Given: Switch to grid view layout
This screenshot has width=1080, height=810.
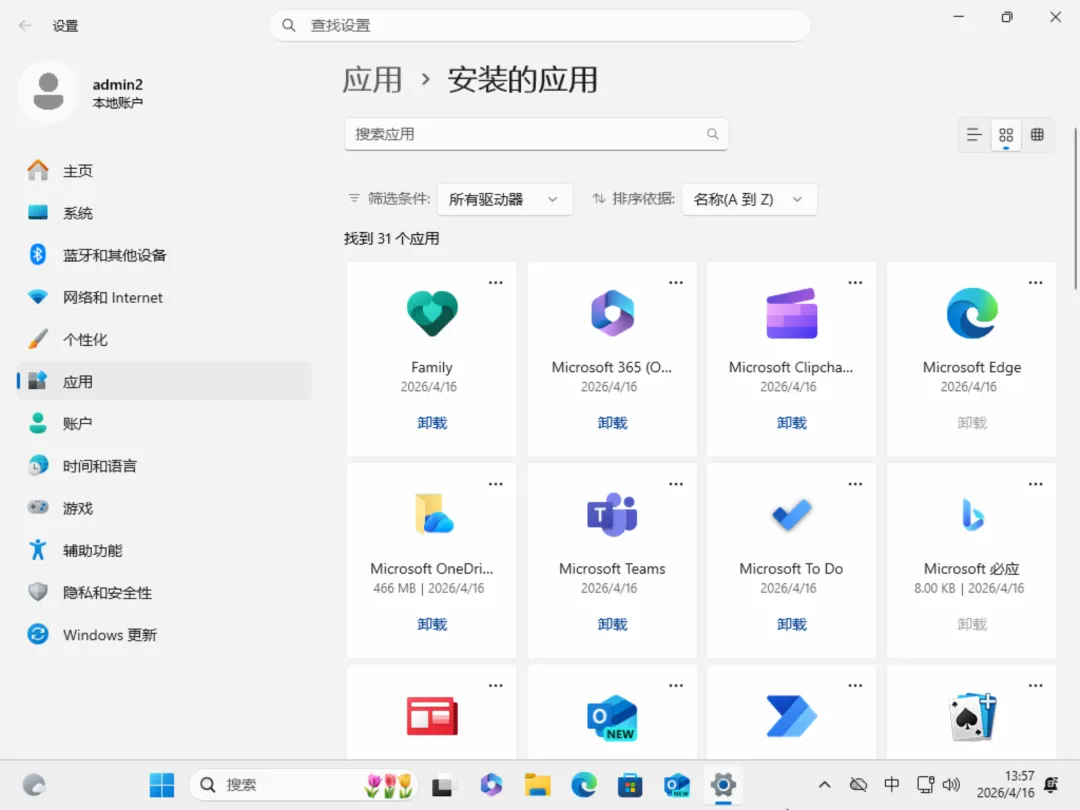Looking at the screenshot, I should (x=1006, y=135).
